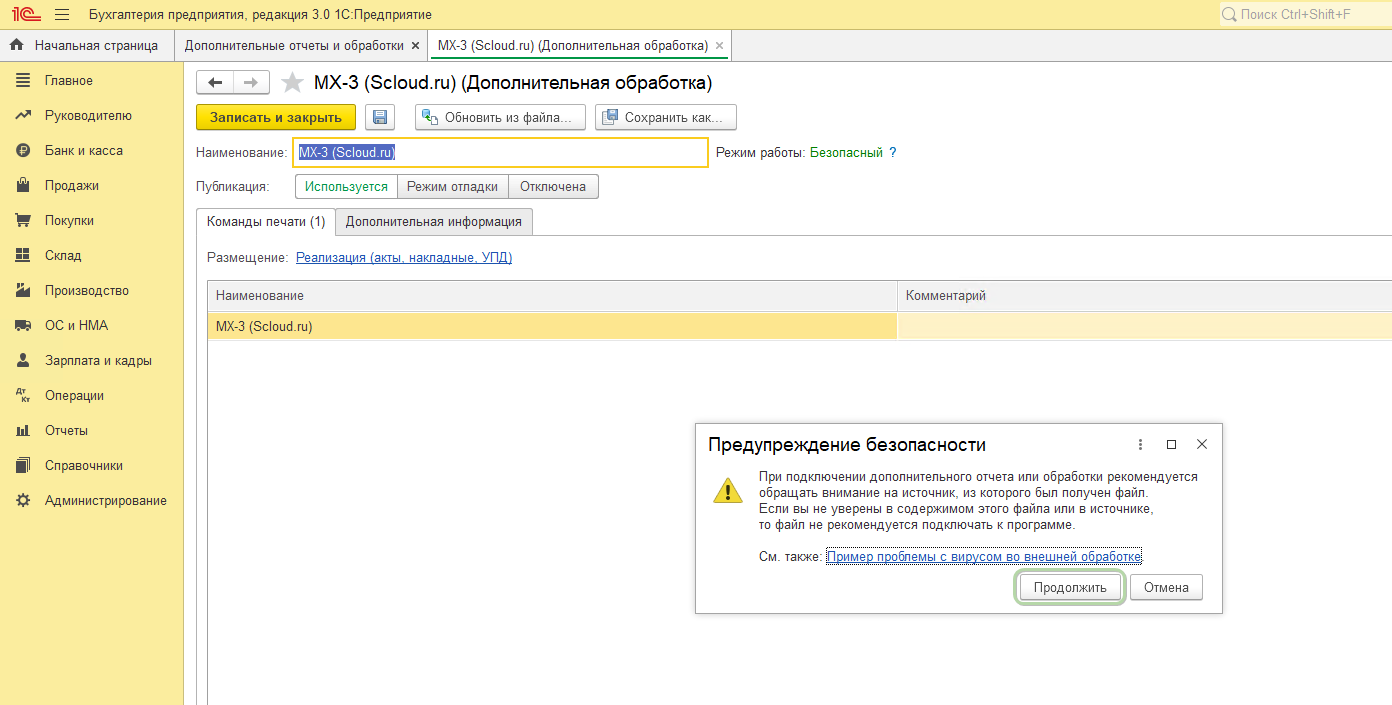1392x705 pixels.
Task: Click the Наименование input field
Action: pyautogui.click(x=500, y=152)
